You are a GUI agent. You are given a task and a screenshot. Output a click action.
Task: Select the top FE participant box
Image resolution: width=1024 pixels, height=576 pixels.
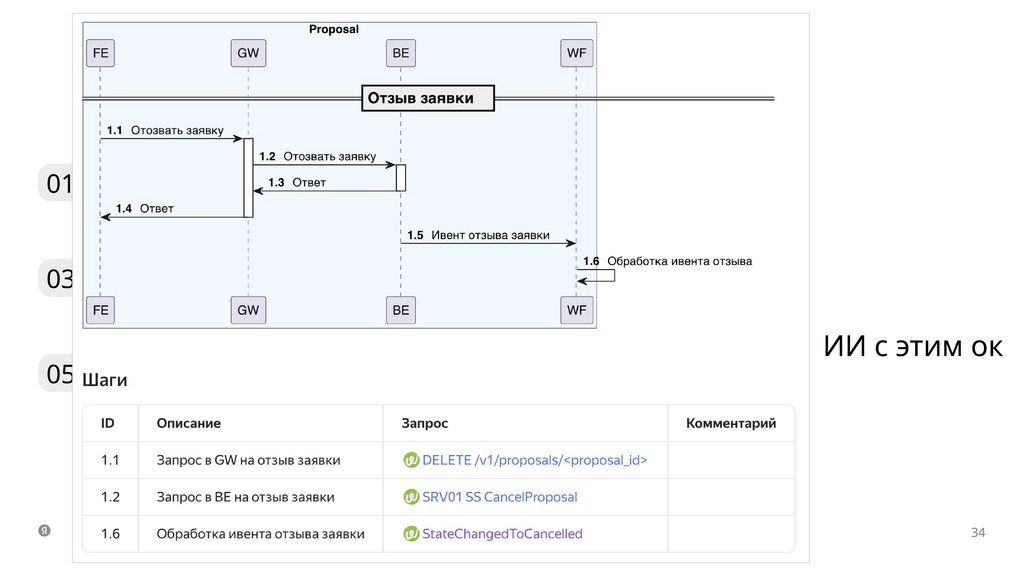coord(100,53)
